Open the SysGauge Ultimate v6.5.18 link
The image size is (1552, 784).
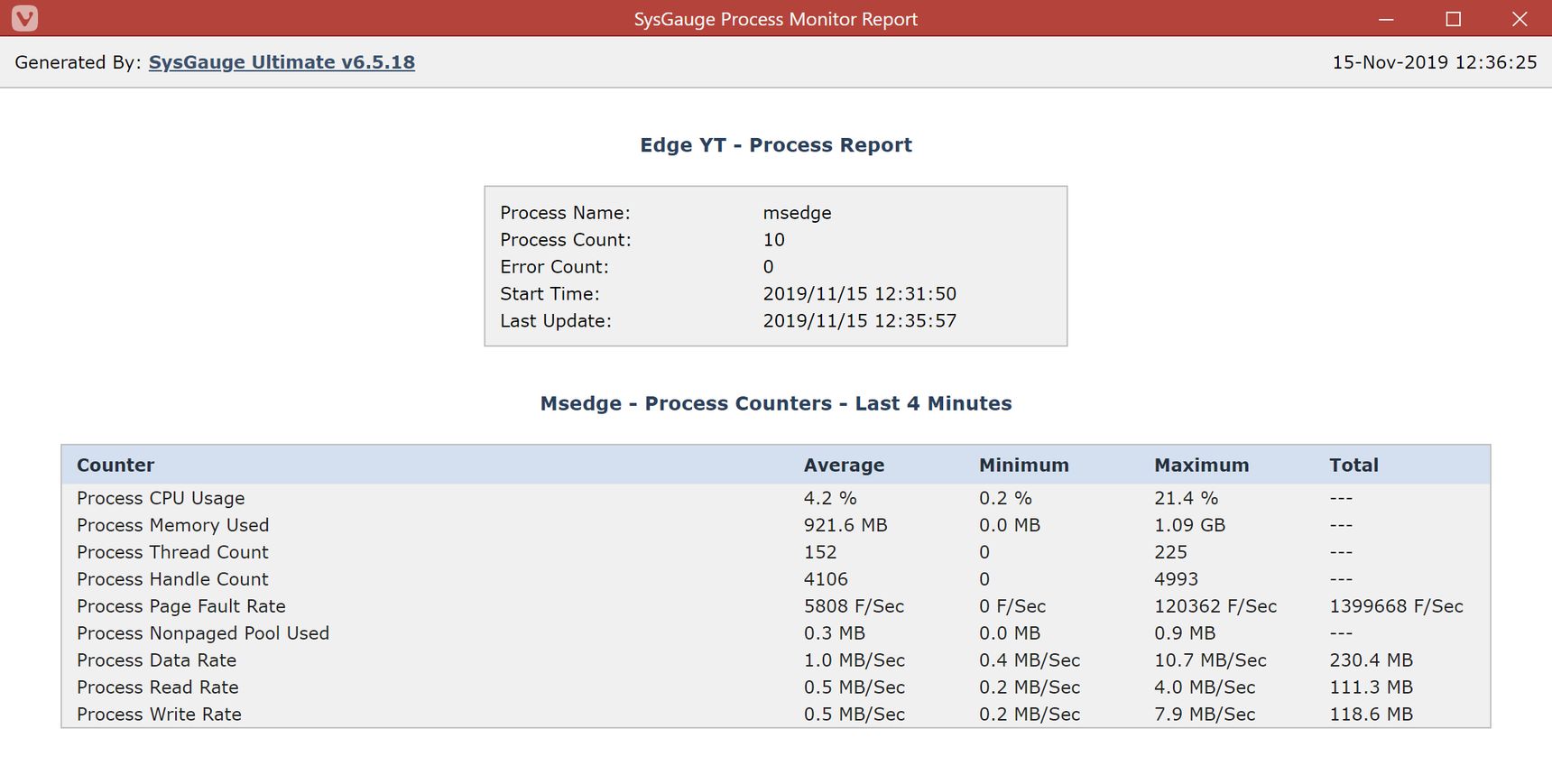pyautogui.click(x=282, y=62)
